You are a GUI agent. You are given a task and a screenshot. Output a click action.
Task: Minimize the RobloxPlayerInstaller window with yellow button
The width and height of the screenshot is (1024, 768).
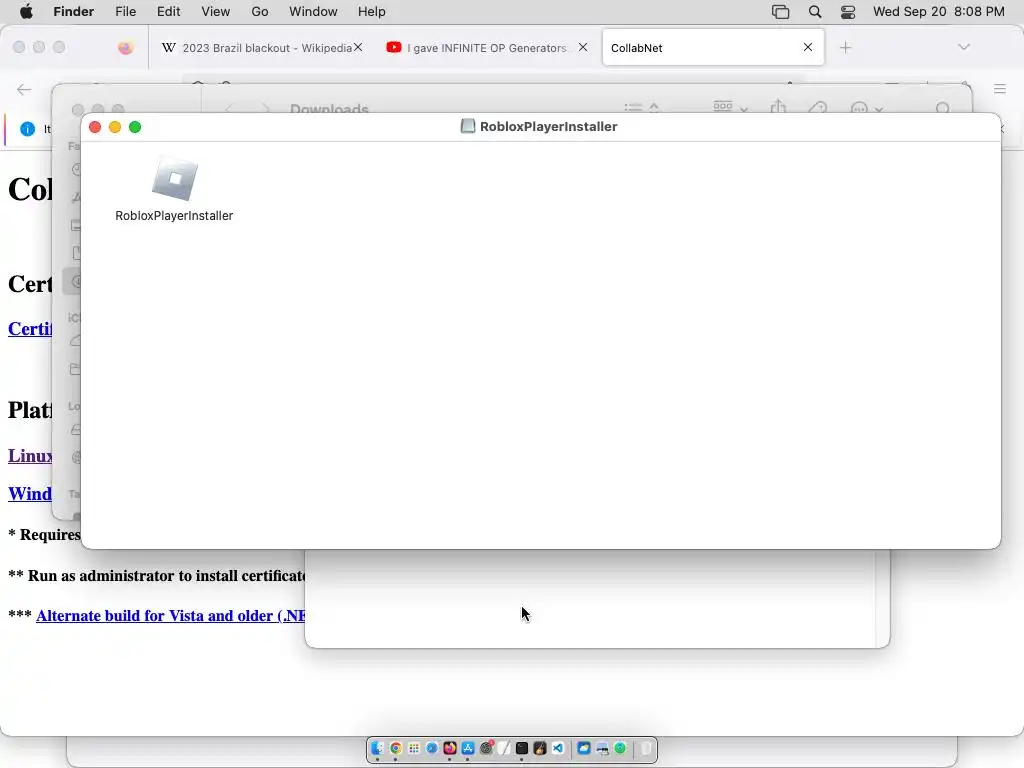pos(115,127)
